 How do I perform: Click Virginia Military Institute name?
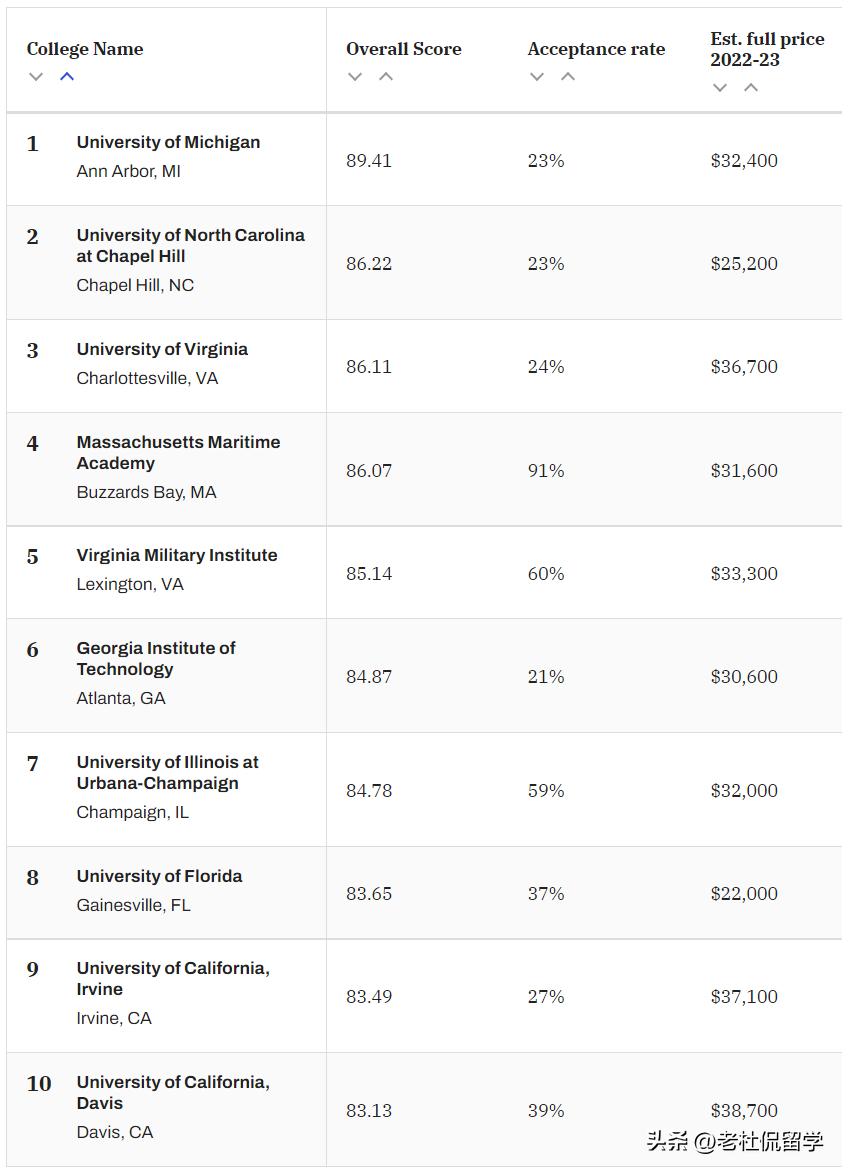177,555
